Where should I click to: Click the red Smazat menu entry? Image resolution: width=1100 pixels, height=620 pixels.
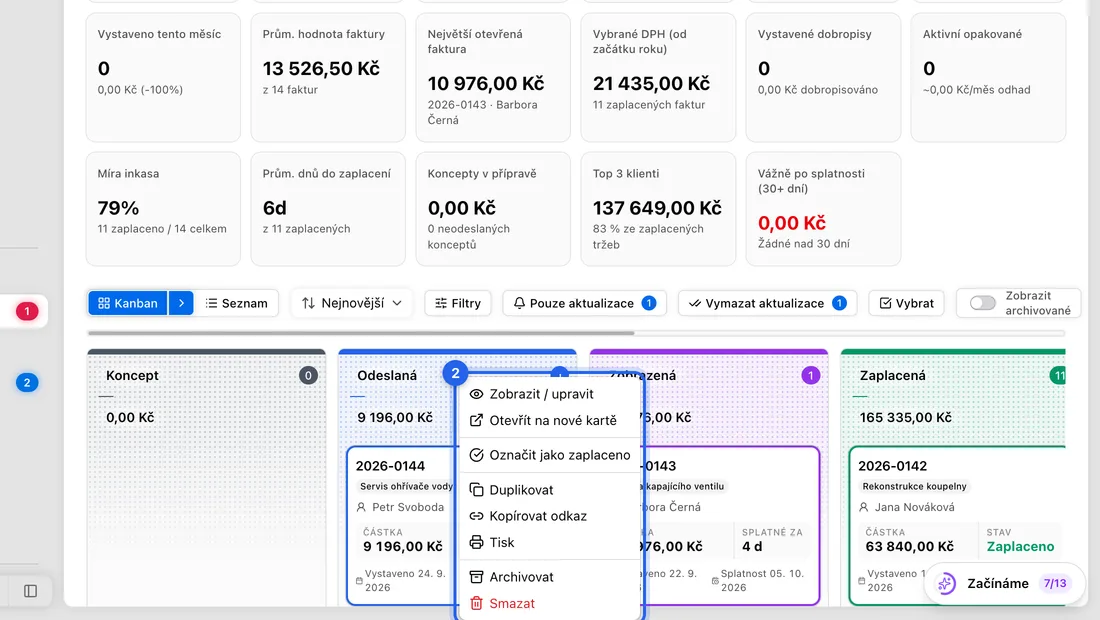(x=550, y=603)
